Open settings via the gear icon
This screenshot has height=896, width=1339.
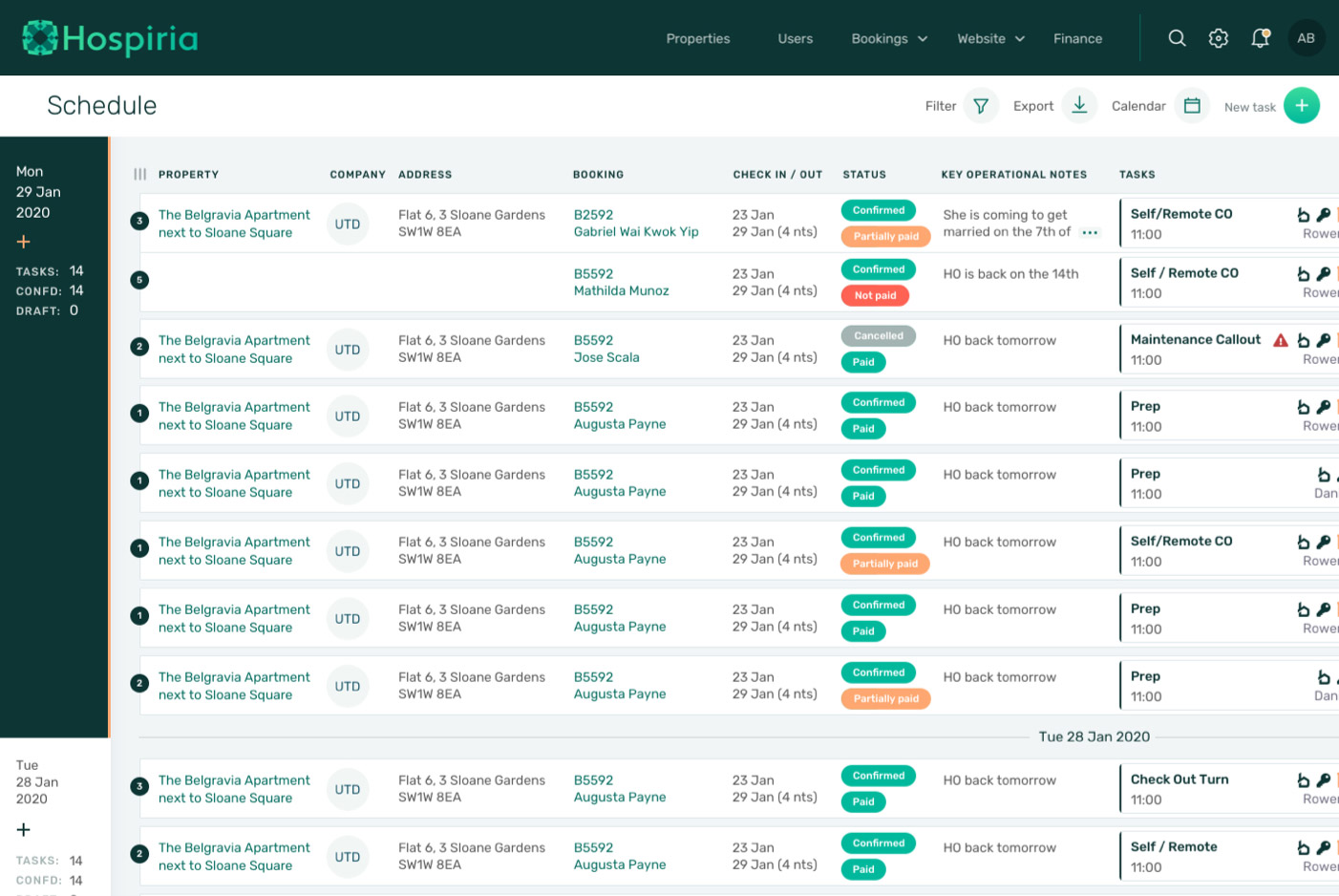[x=1219, y=38]
